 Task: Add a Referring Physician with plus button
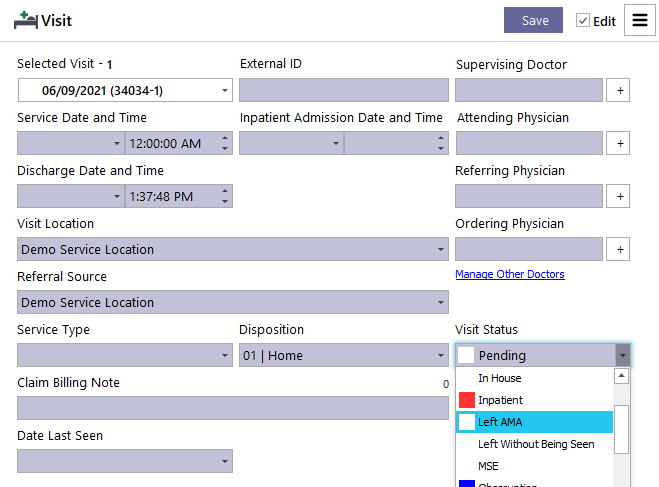click(x=618, y=196)
